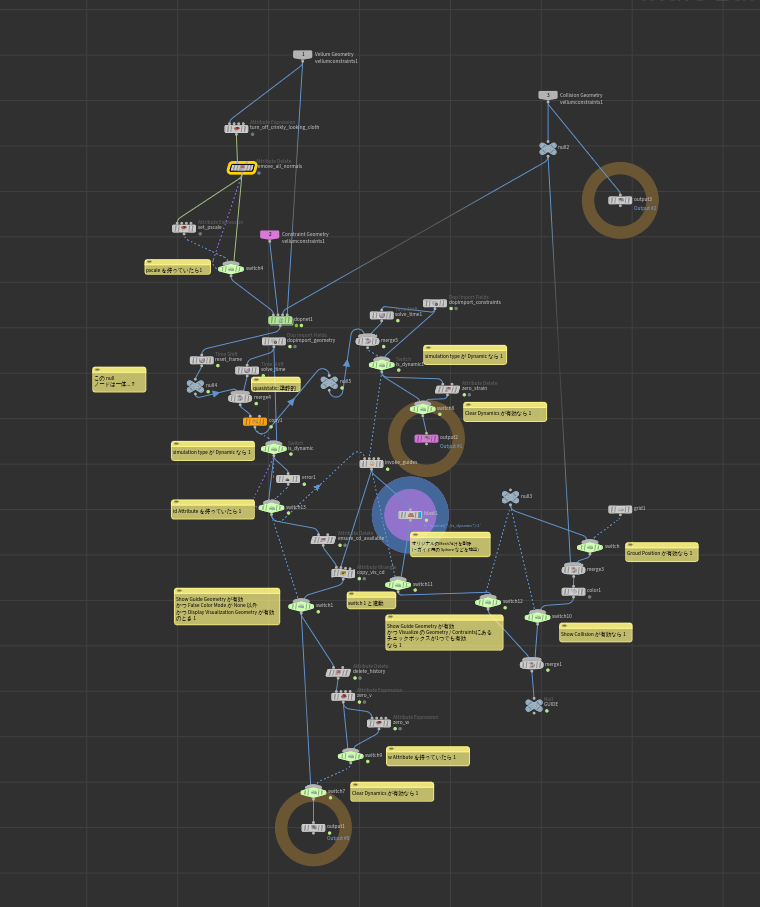
Task: Click the switch1 node
Action: click(301, 606)
